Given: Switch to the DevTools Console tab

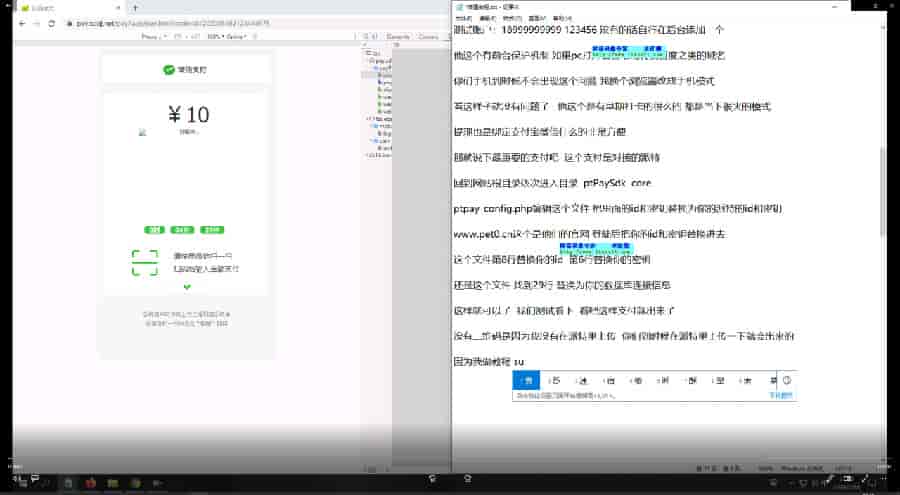Looking at the screenshot, I should click(428, 36).
